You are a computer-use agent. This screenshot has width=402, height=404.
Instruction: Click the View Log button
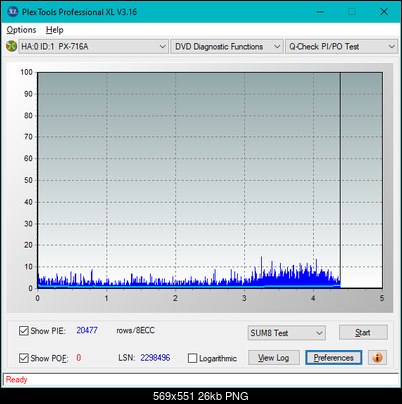(x=274, y=358)
